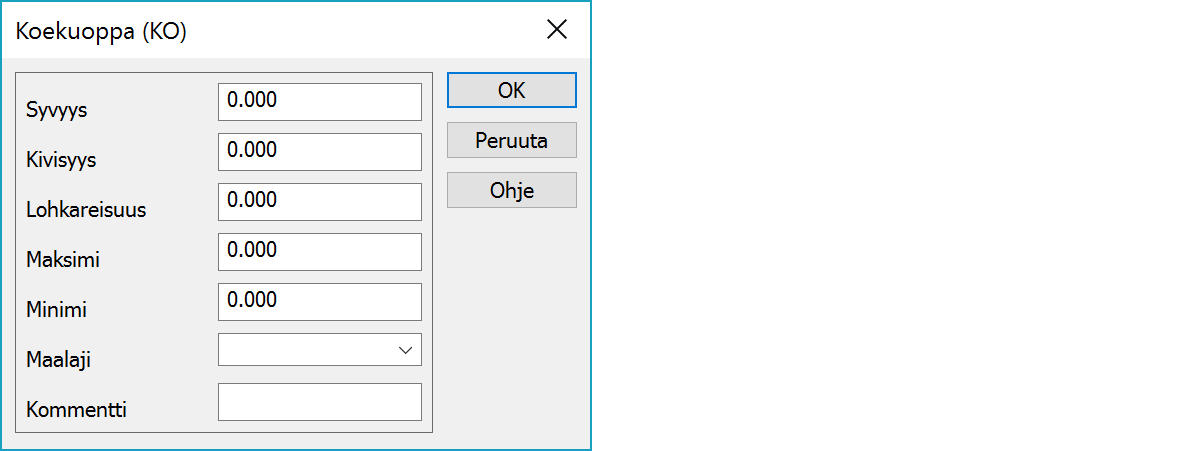Click the Kommentti label text
The width and height of the screenshot is (1200, 451).
coord(76,410)
